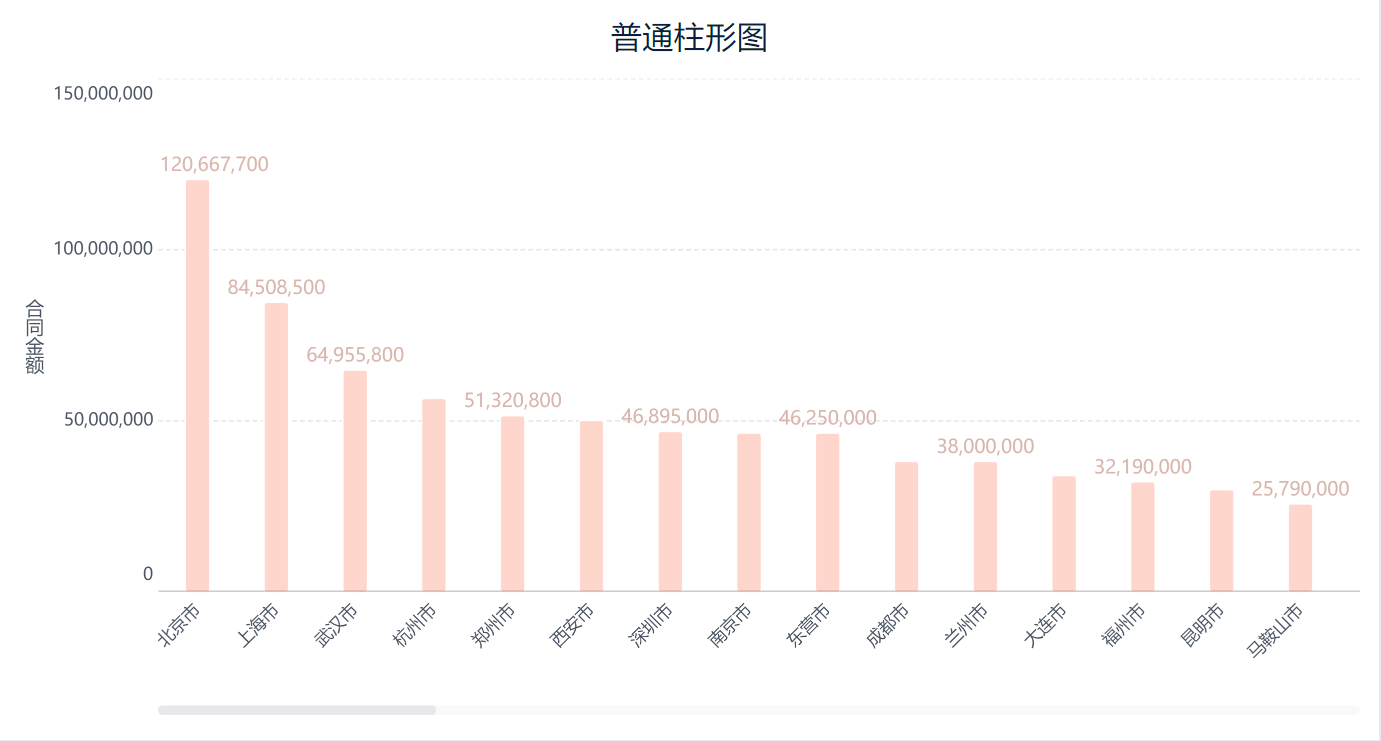This screenshot has width=1381, height=741.
Task: Click the 150,000,000 y-axis tick label
Action: pos(103,93)
